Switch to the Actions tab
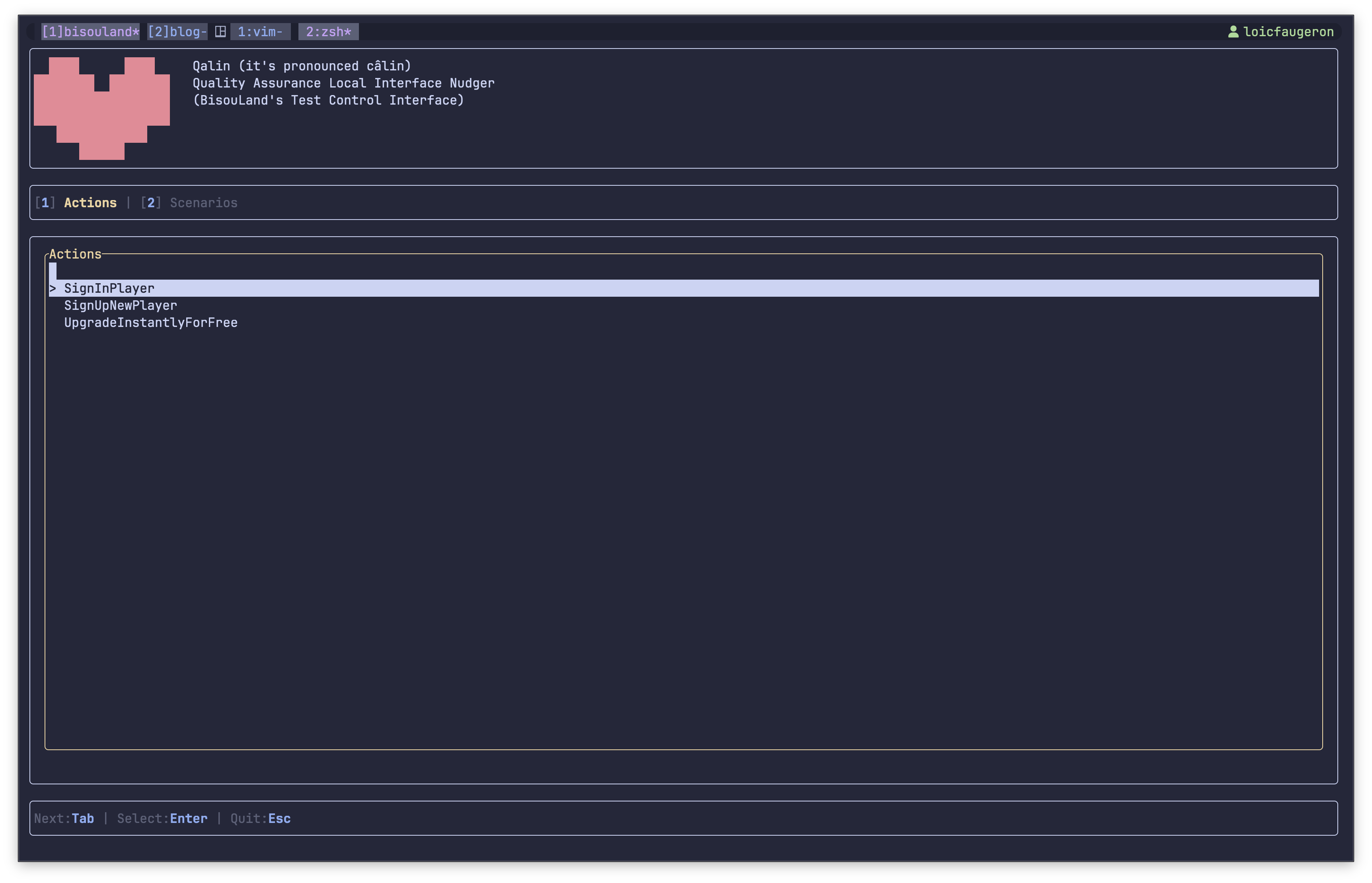 click(90, 202)
